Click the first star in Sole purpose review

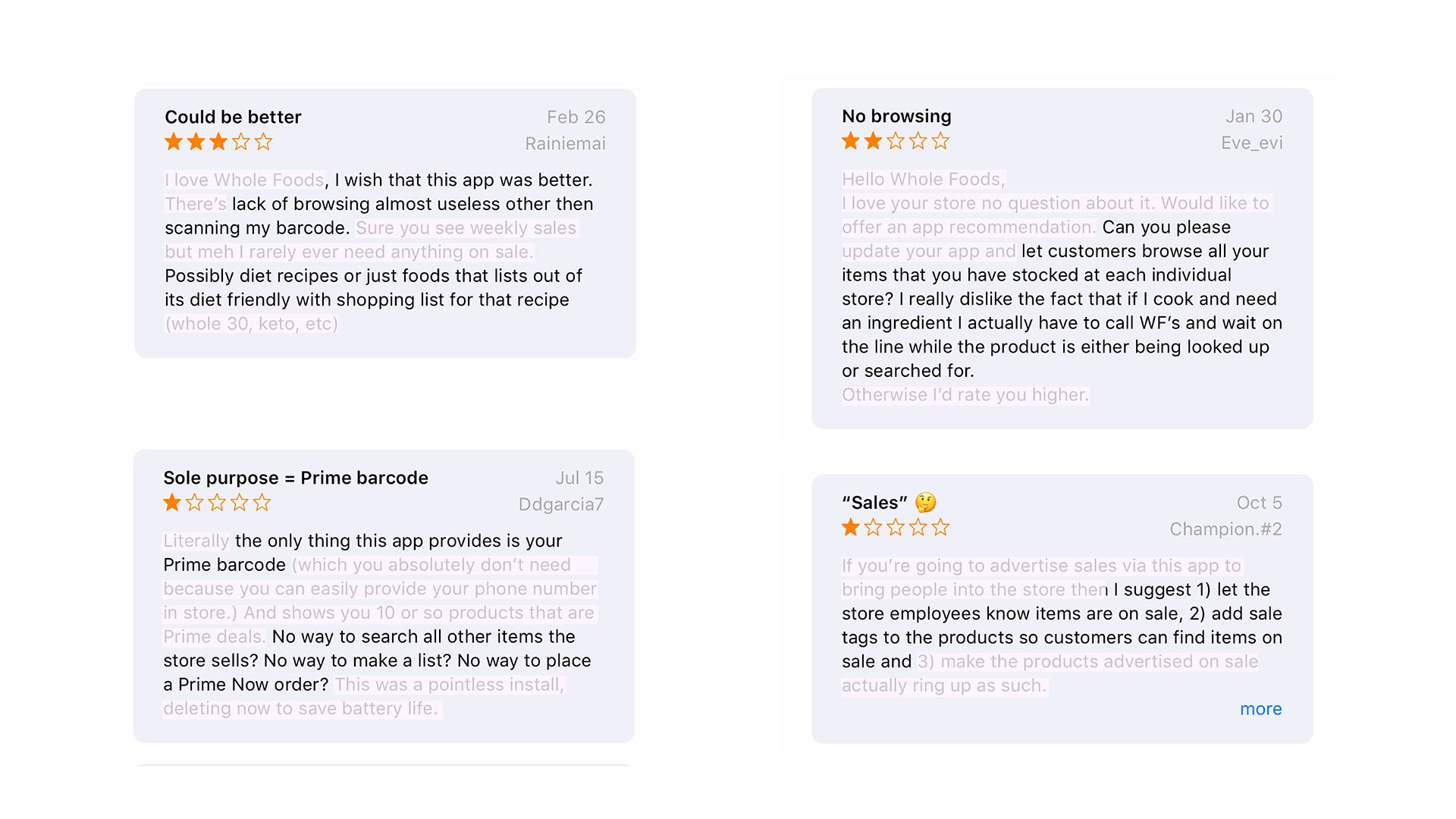pyautogui.click(x=172, y=503)
